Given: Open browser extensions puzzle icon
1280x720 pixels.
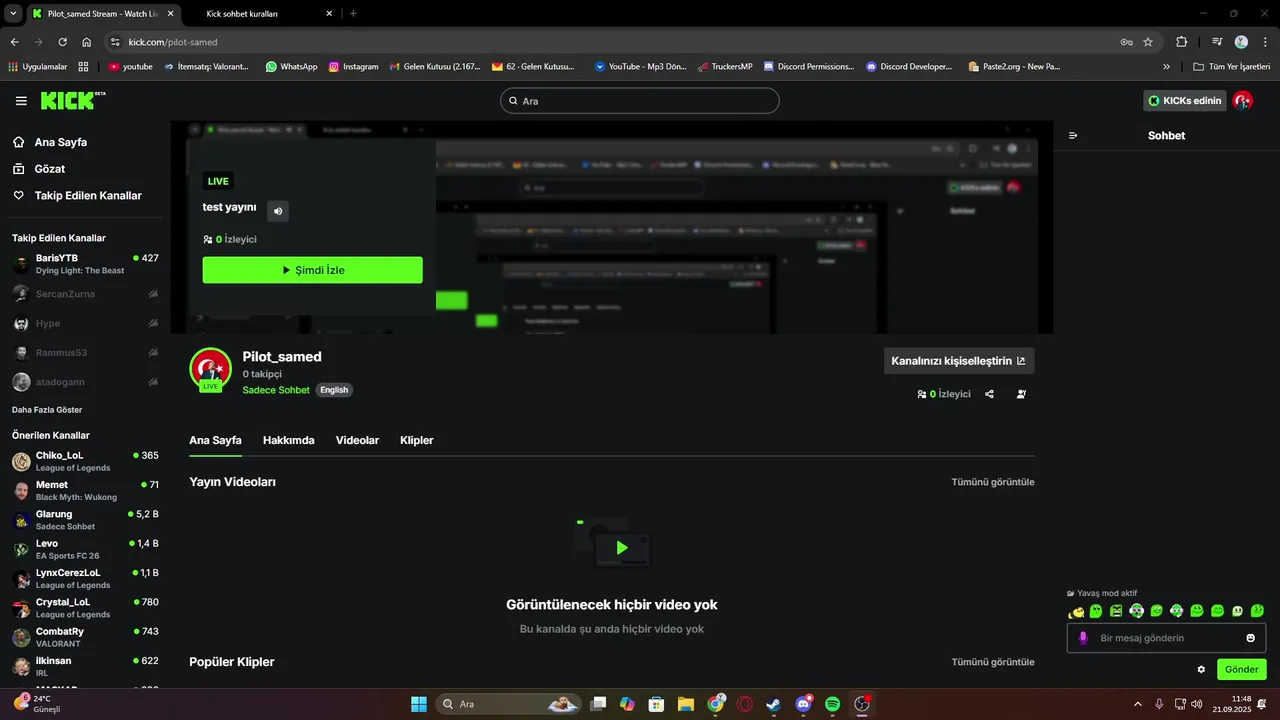Looking at the screenshot, I should 1181,42.
